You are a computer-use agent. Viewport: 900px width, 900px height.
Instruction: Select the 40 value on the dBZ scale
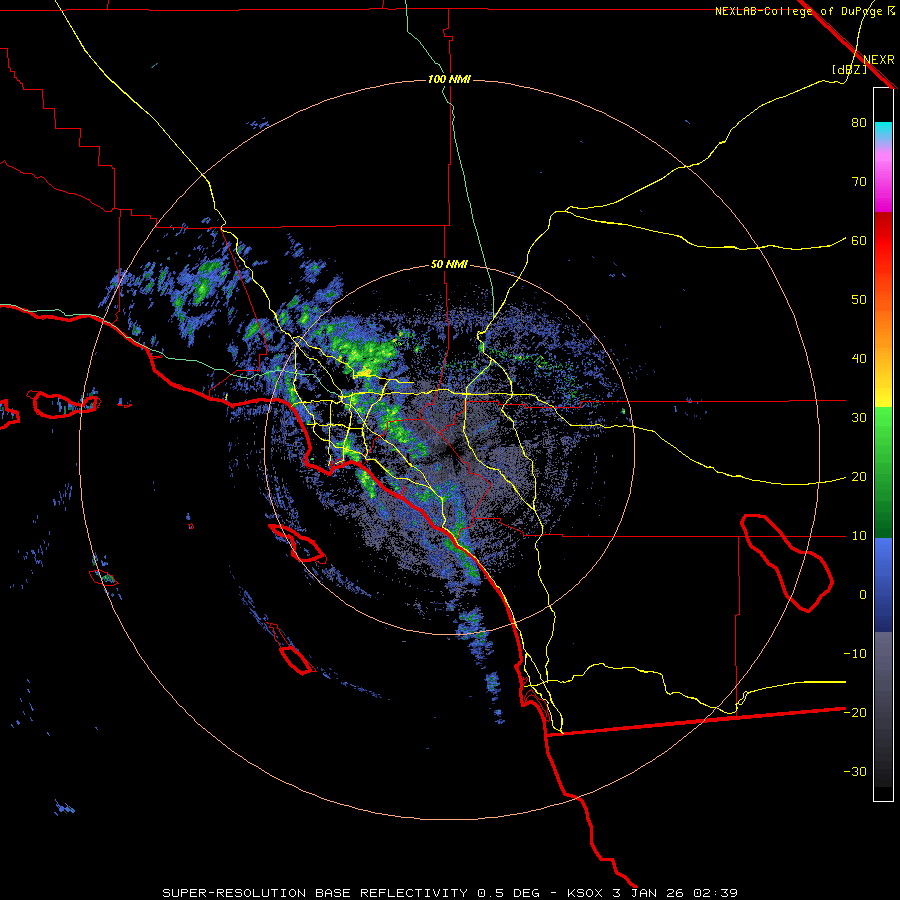(x=859, y=359)
